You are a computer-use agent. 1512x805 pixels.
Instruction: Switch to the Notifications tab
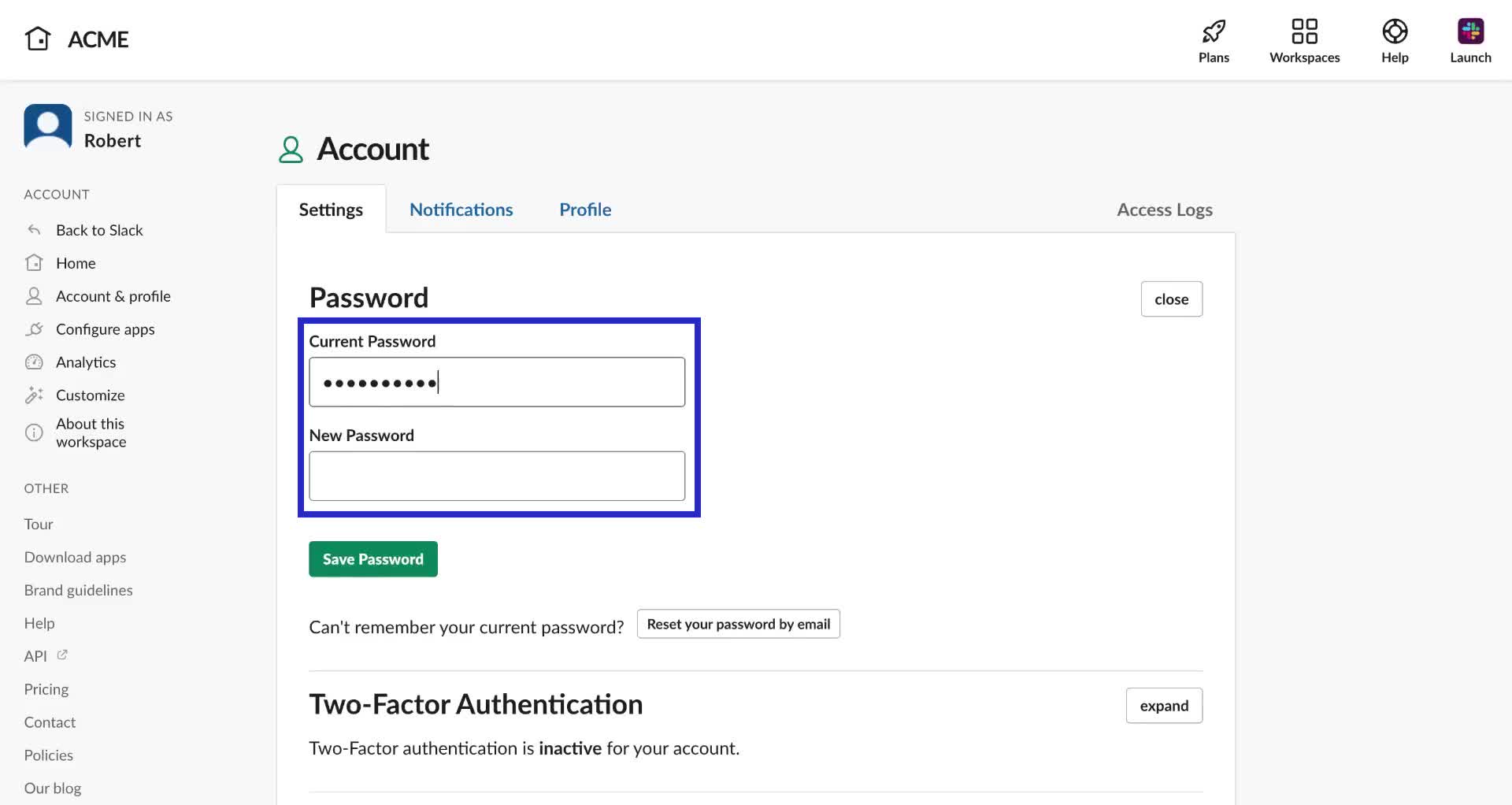click(461, 209)
